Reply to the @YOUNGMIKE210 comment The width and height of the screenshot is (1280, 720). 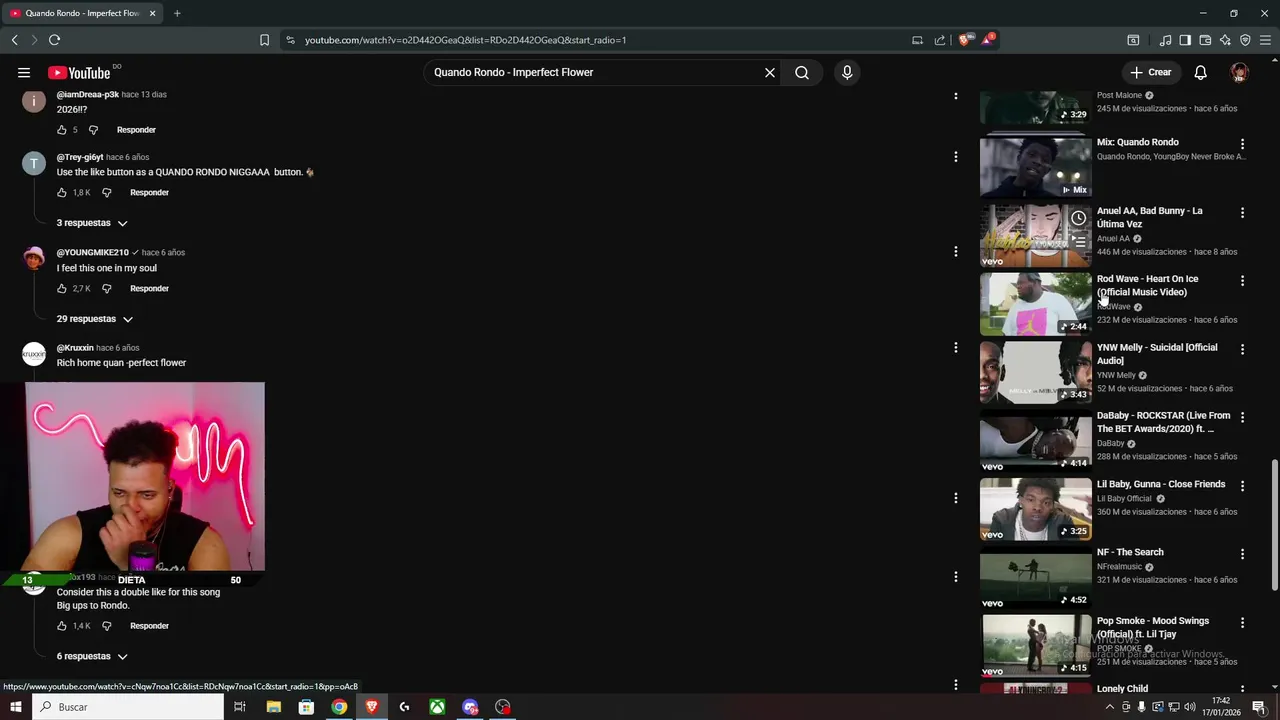coord(149,288)
